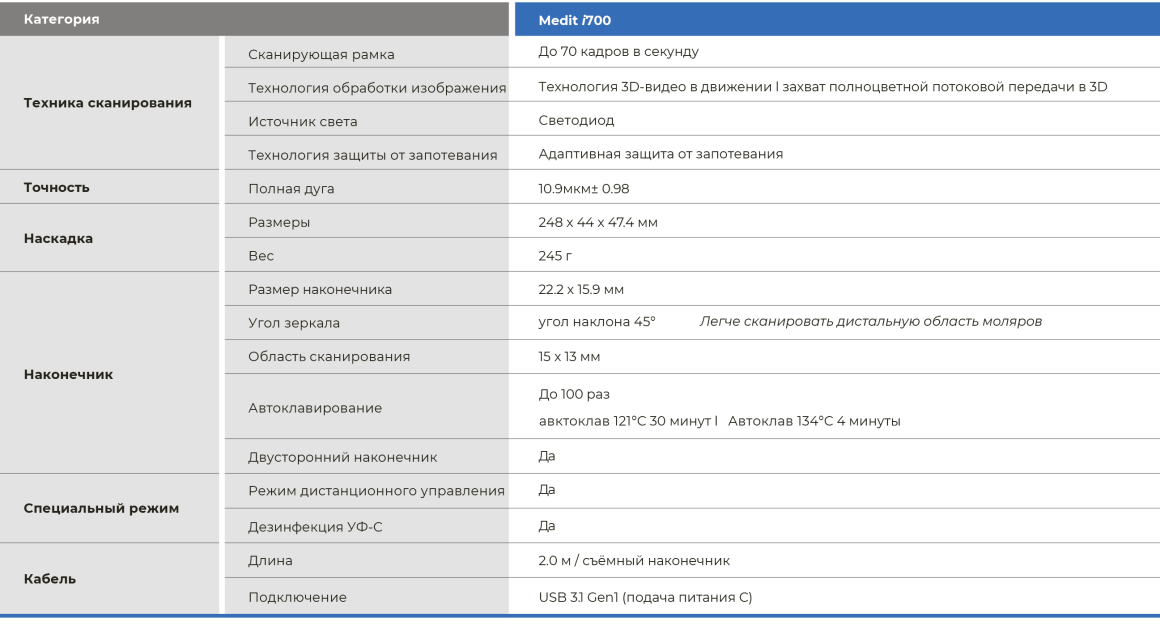Viewport: 1160px width, 626px height.
Task: Select the Категория header cell
Action: tap(254, 19)
